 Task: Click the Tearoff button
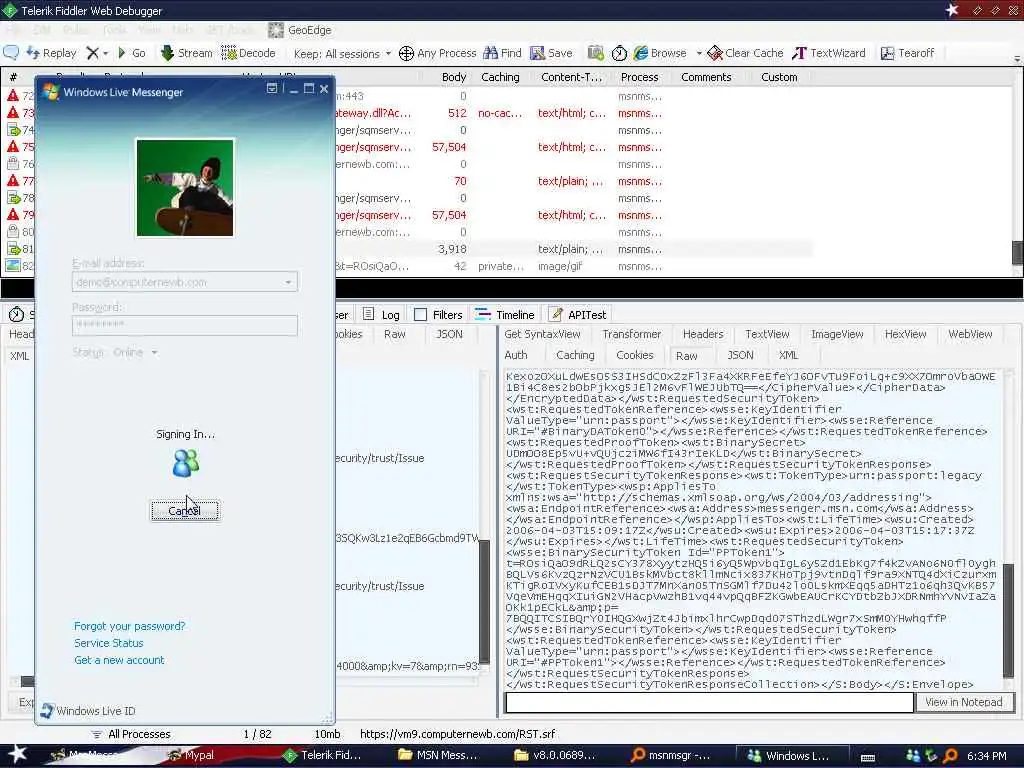tap(907, 53)
